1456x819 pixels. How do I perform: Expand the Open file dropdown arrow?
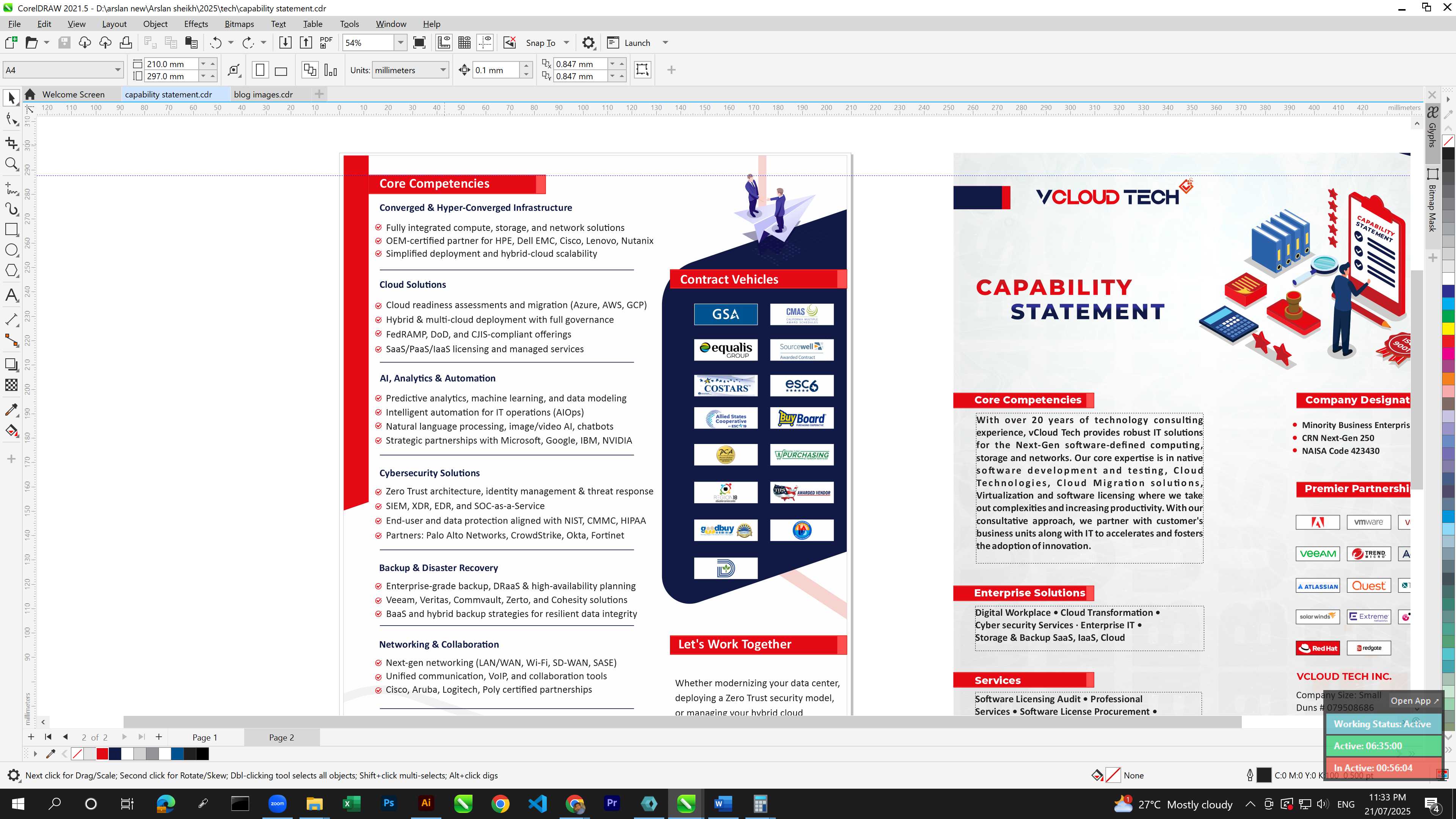[46, 42]
